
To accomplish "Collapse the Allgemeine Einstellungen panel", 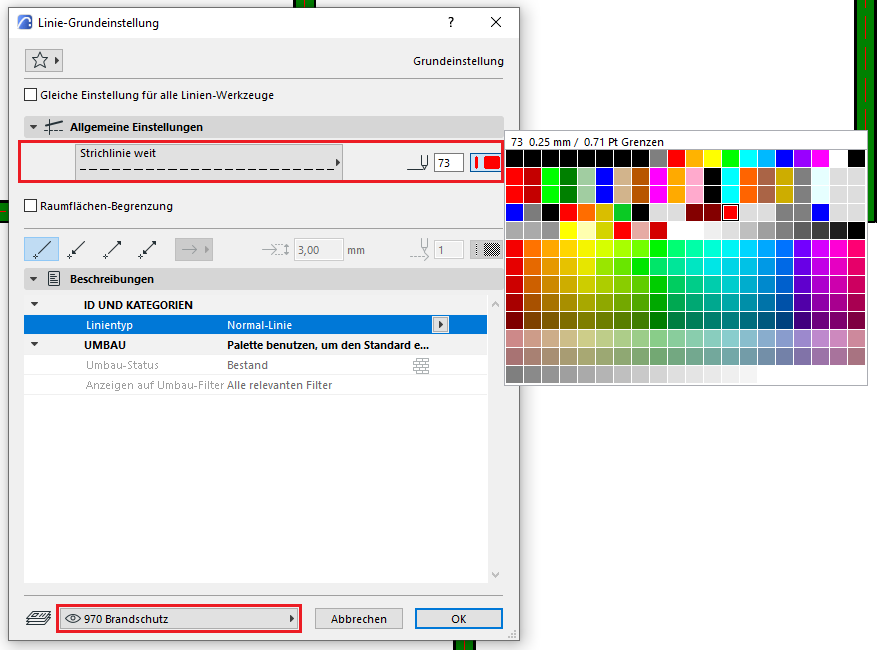I will pos(34,128).
